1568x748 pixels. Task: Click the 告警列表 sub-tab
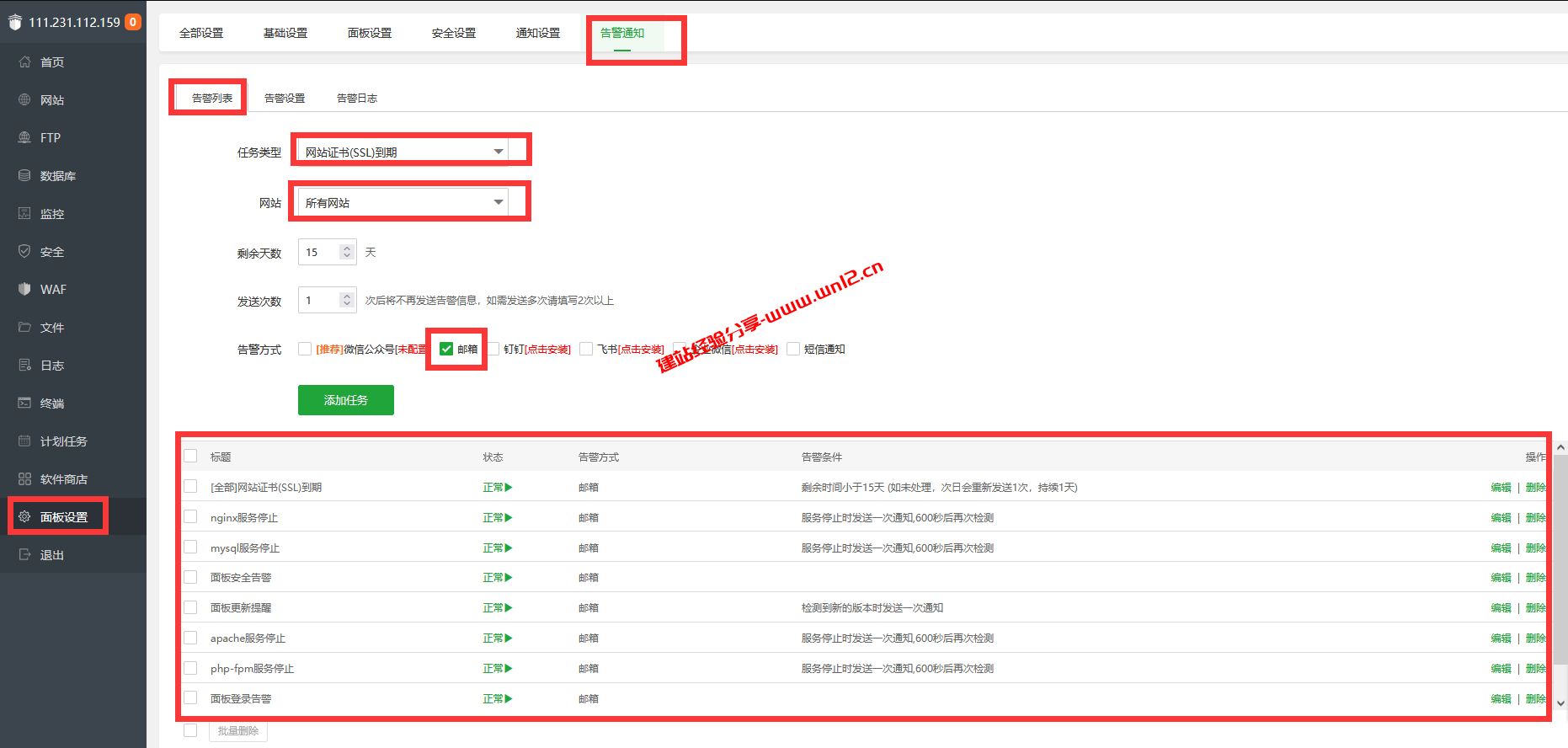212,98
